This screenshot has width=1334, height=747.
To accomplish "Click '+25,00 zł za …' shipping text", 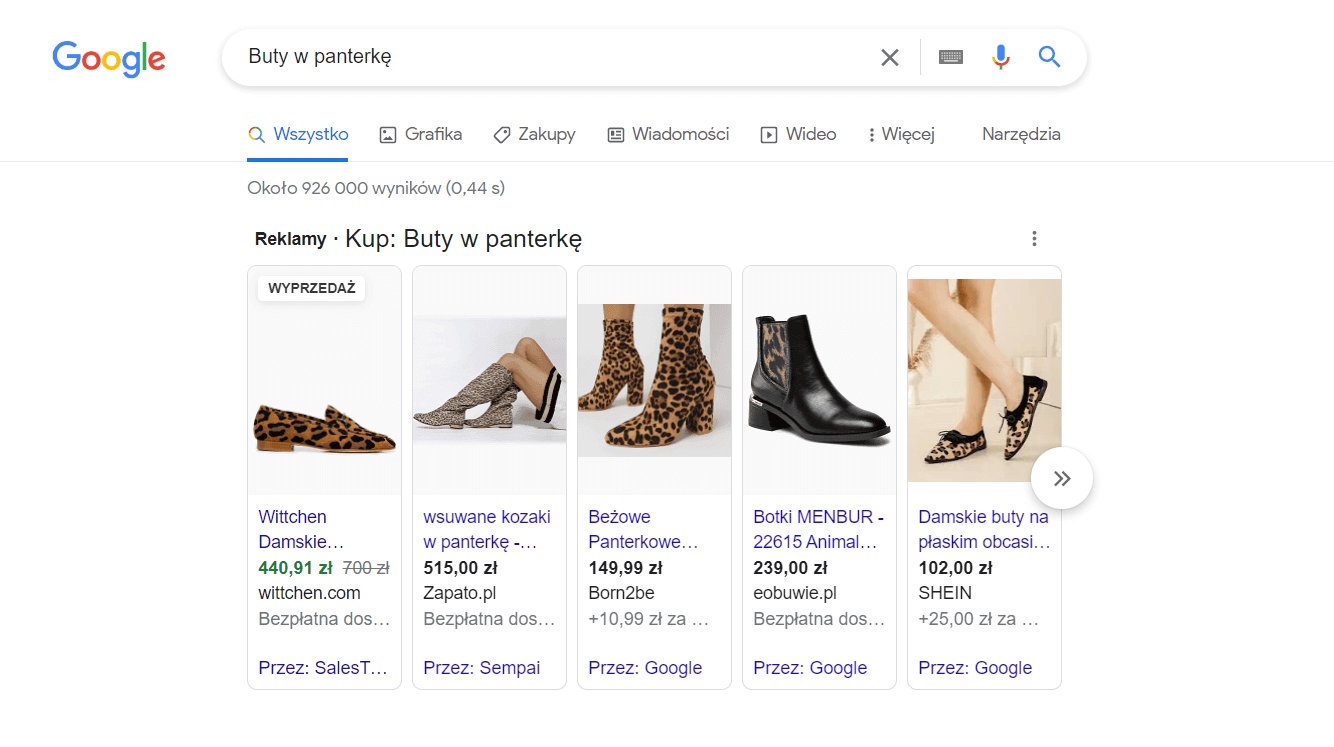I will [x=979, y=619].
